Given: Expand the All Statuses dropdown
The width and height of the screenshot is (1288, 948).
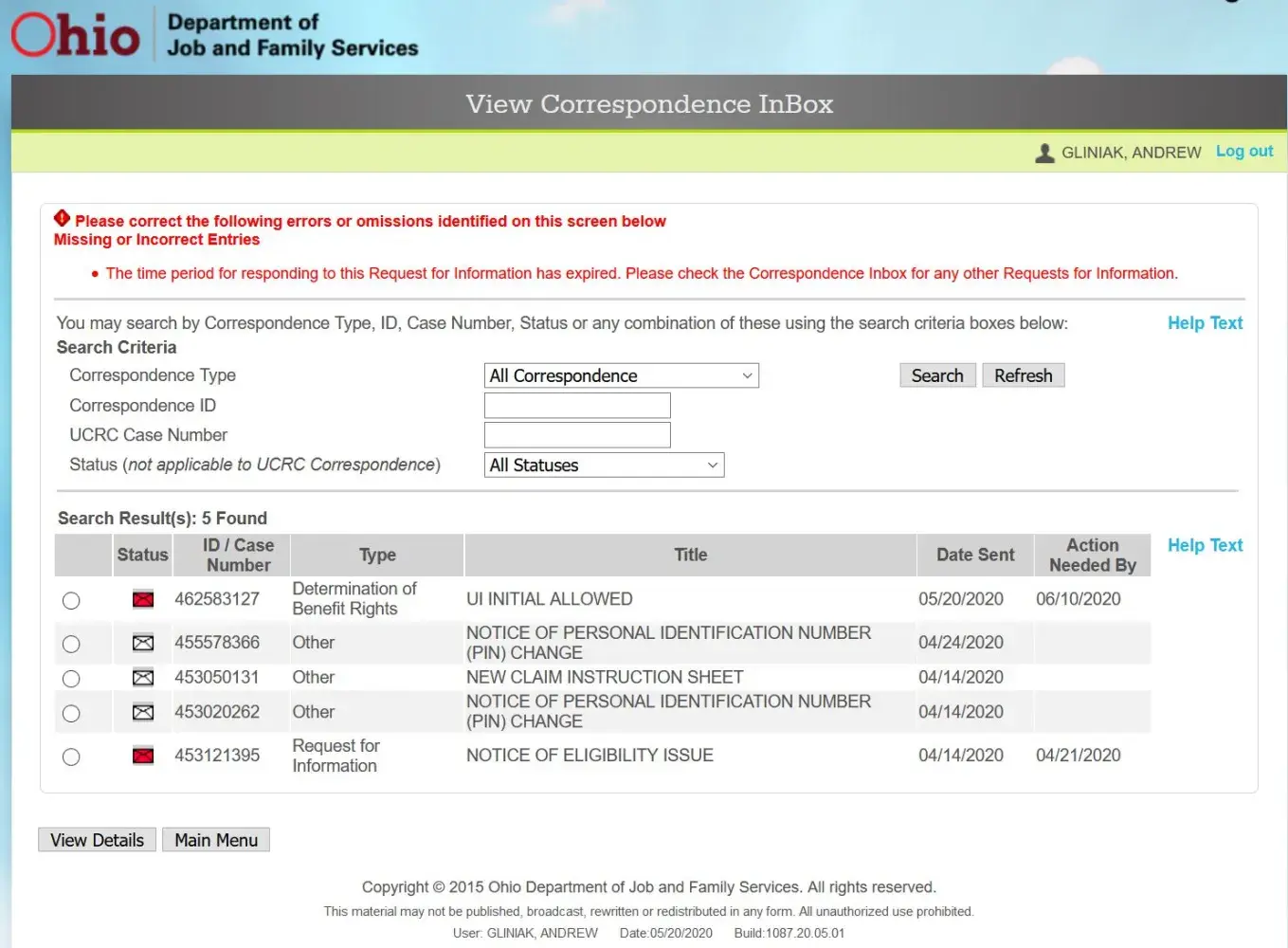Looking at the screenshot, I should pos(604,465).
